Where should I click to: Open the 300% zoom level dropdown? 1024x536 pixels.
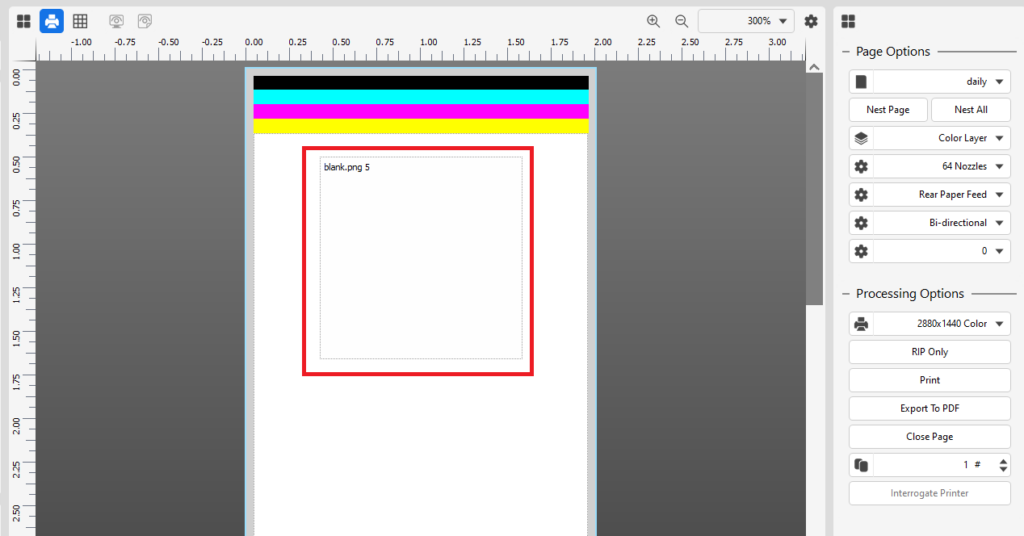(746, 21)
